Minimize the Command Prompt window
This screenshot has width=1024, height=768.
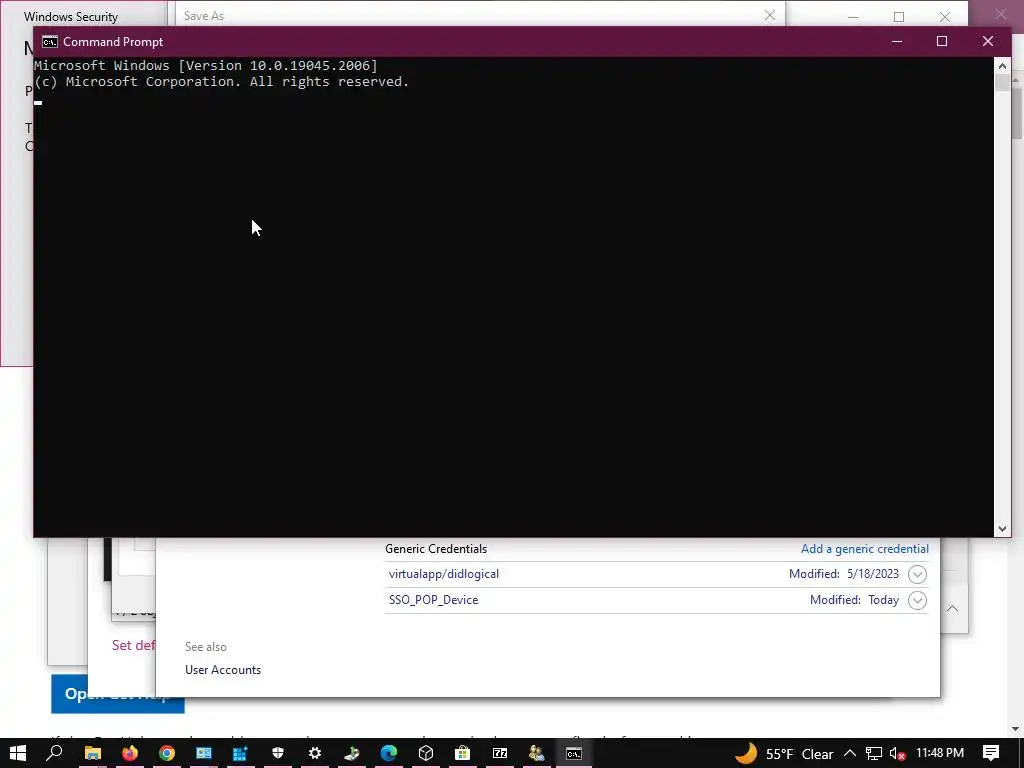click(897, 41)
